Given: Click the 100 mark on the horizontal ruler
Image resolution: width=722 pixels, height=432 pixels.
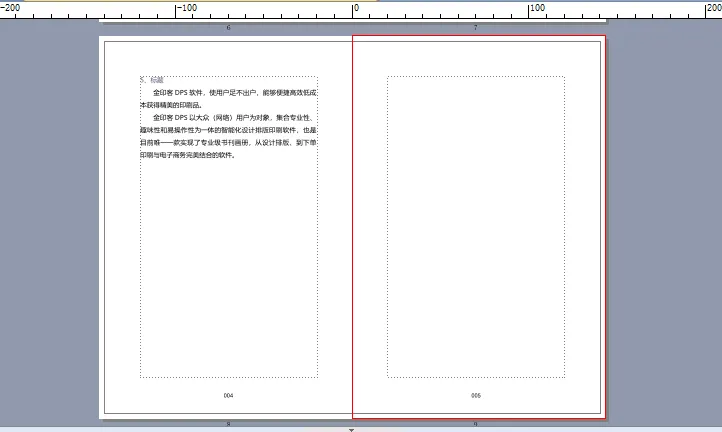Looking at the screenshot, I should pos(536,9).
